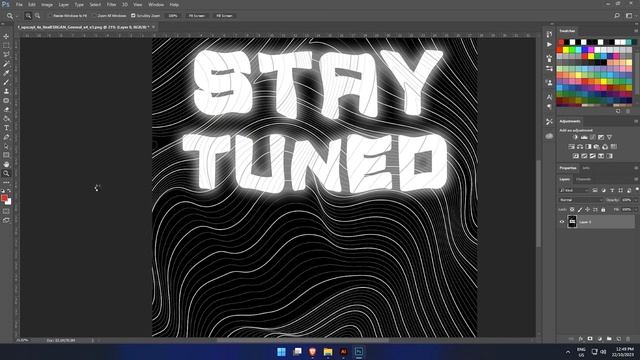This screenshot has height=360, width=640.
Task: Open the Normal blend mode dropdown
Action: pyautogui.click(x=581, y=200)
